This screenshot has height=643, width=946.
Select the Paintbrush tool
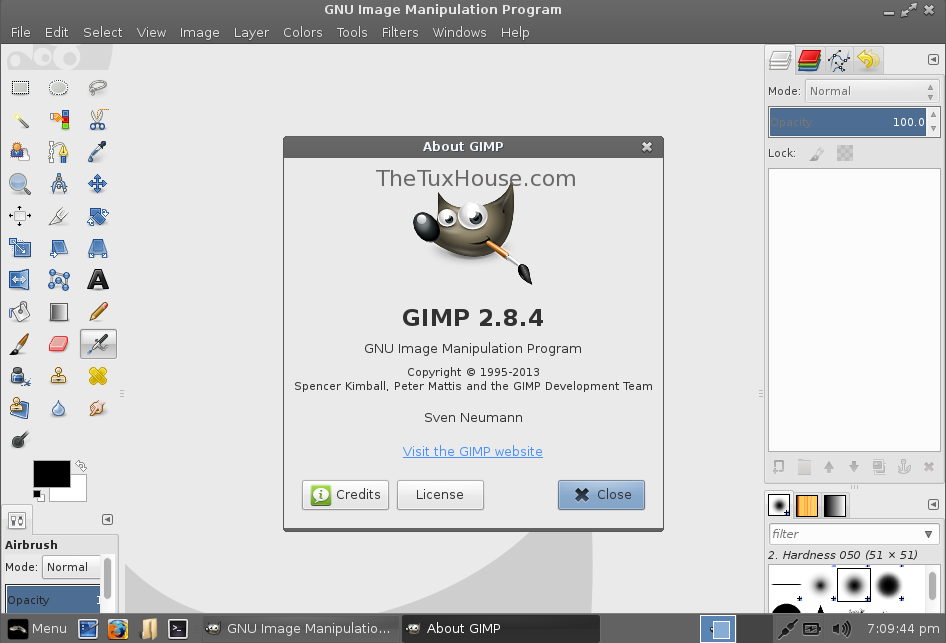pyautogui.click(x=20, y=344)
